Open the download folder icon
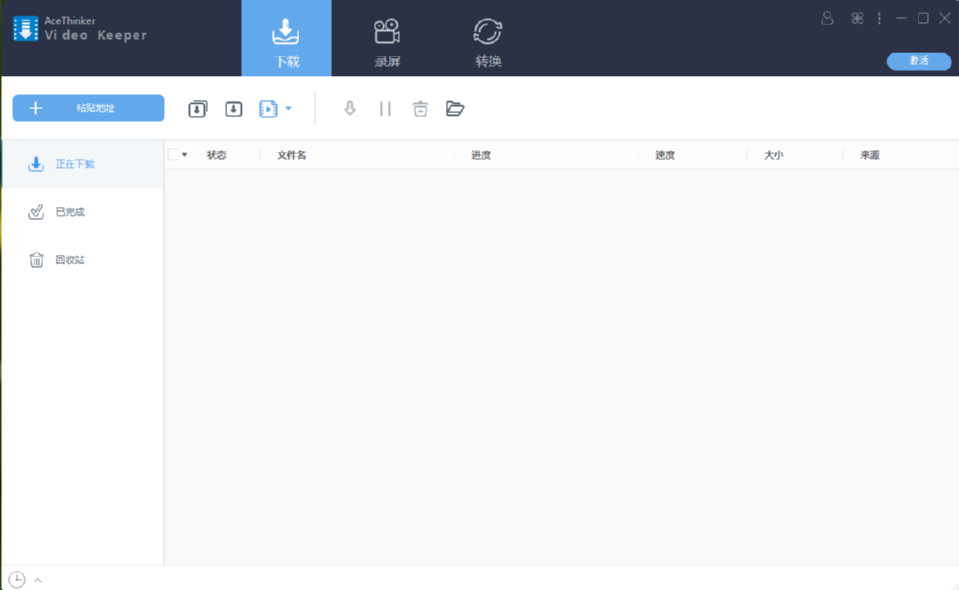The height and width of the screenshot is (590, 959). 455,109
